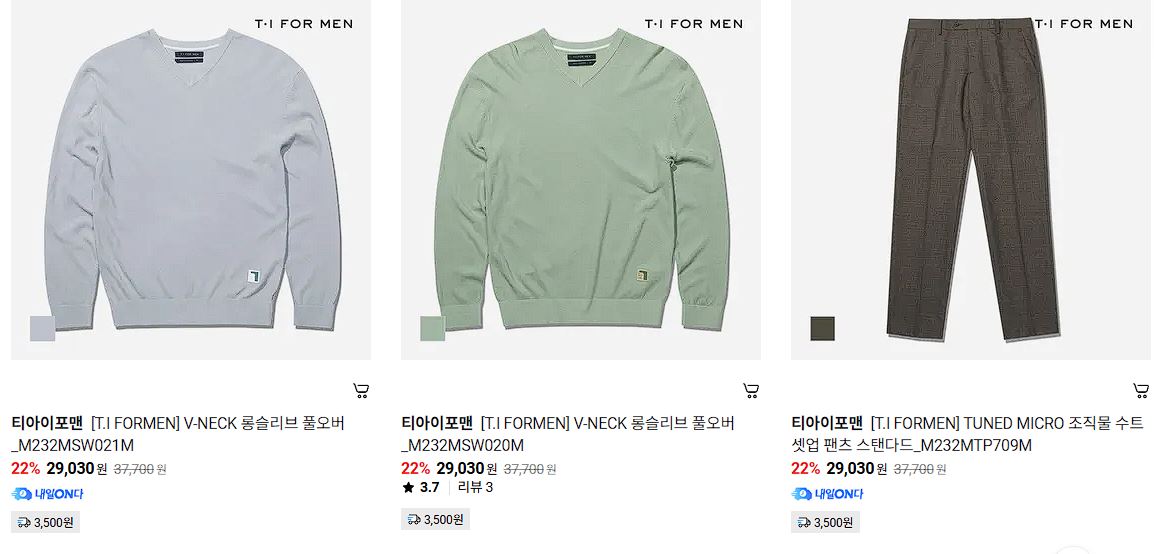Open the brown suit pants product image
Screen dimensions: 1154x554
(x=971, y=180)
